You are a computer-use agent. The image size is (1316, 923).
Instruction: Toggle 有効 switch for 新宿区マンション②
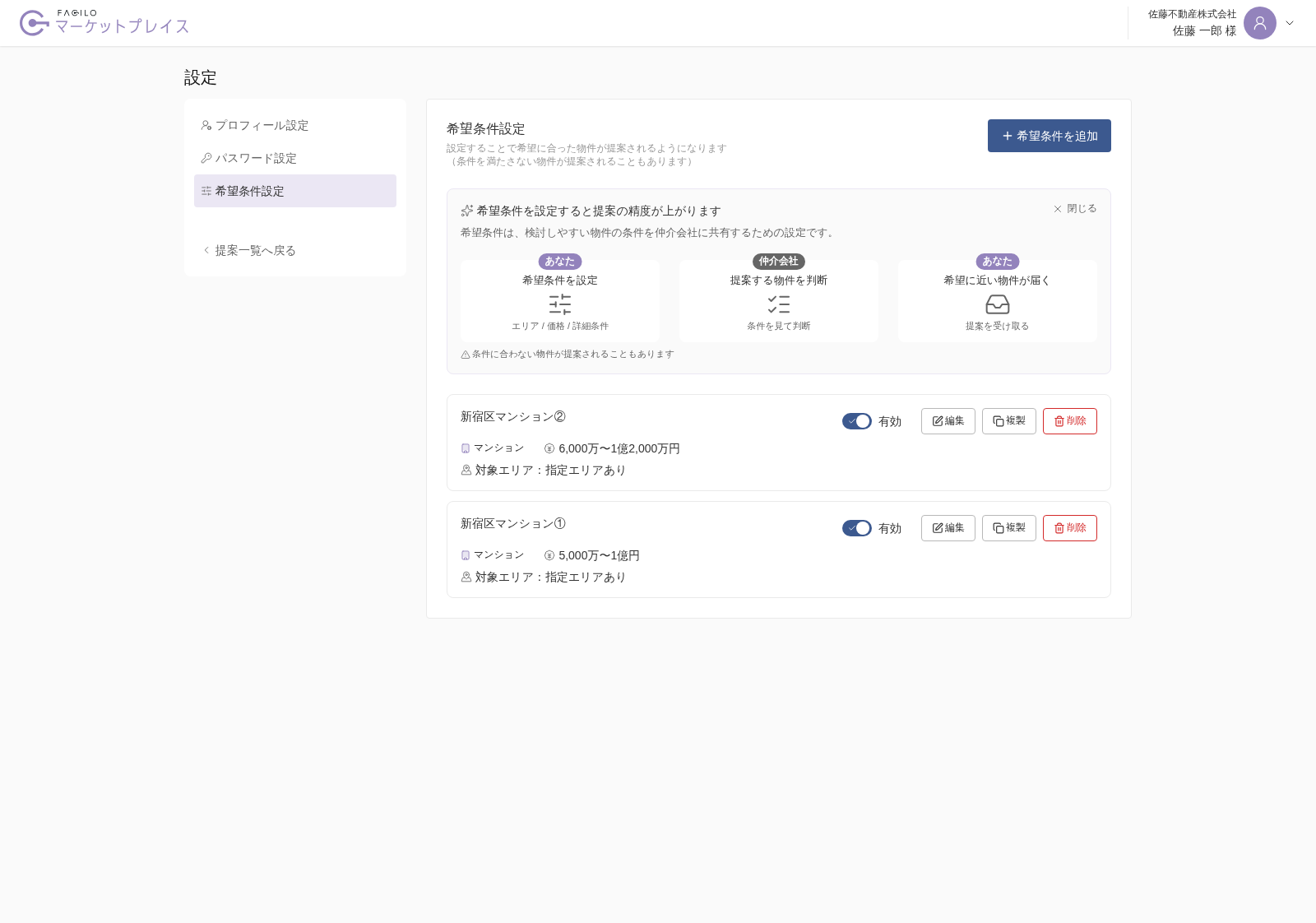tap(857, 421)
